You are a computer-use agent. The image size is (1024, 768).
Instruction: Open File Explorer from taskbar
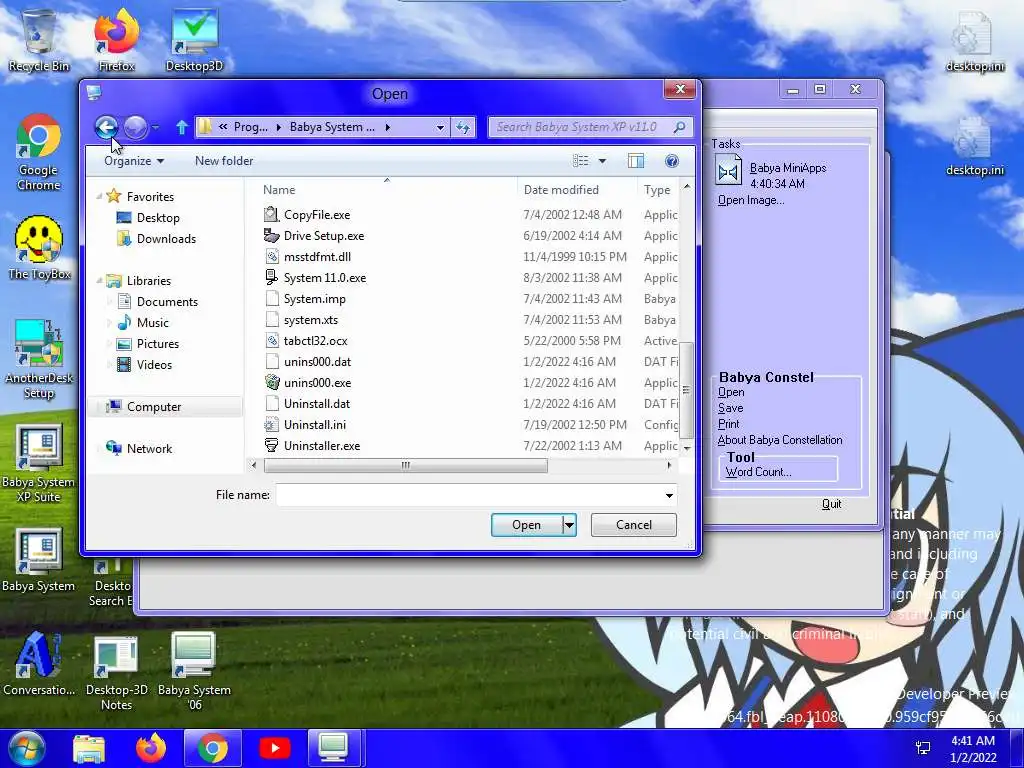(89, 748)
